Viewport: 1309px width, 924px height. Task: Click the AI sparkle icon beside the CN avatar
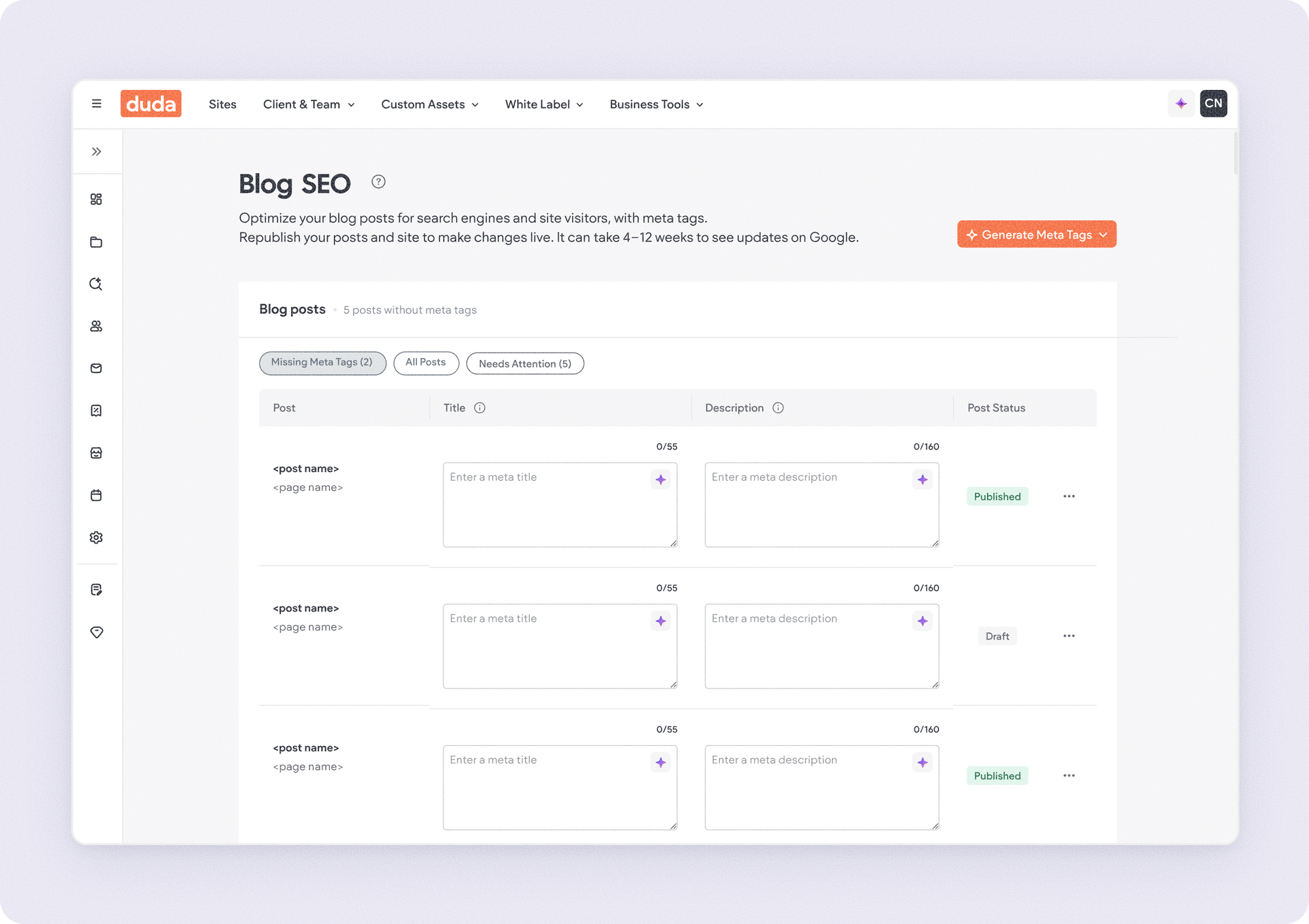1181,104
